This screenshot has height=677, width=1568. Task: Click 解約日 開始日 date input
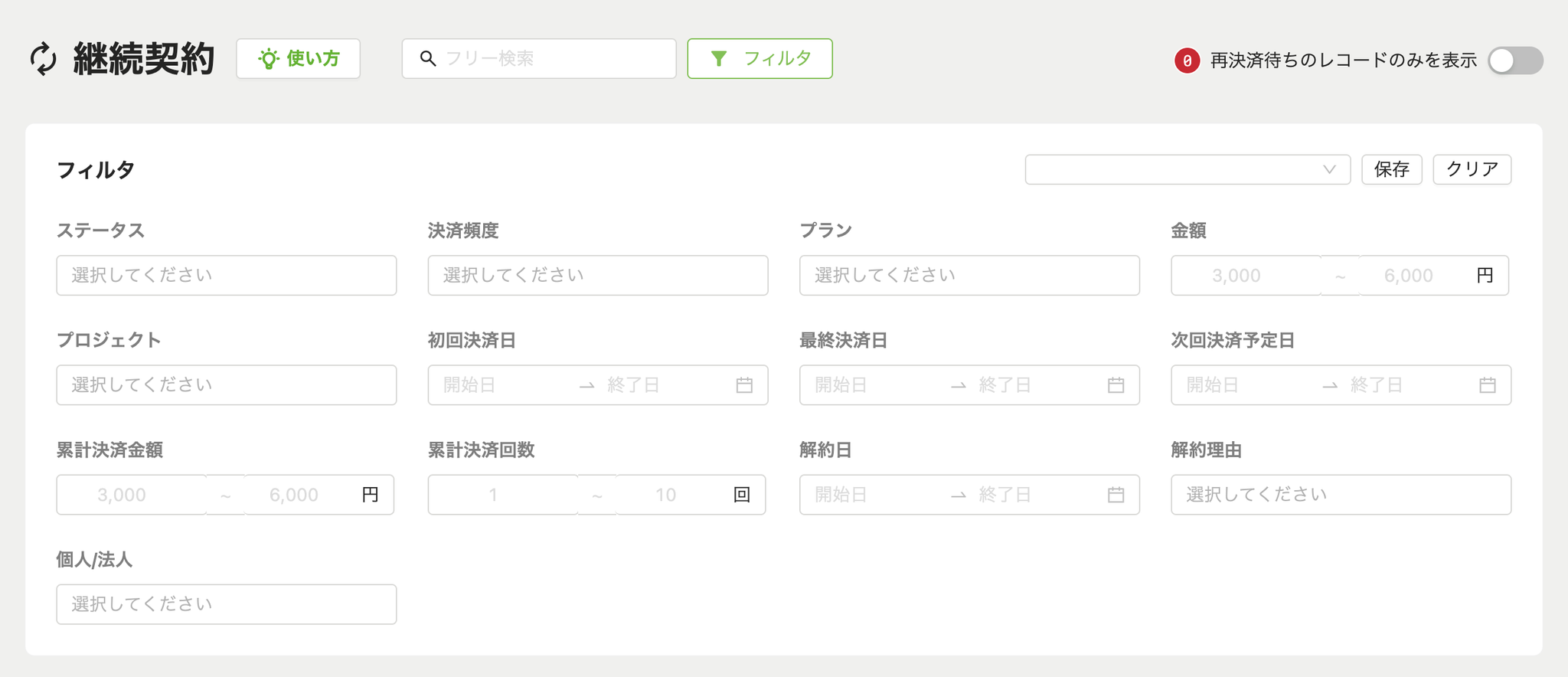click(877, 495)
